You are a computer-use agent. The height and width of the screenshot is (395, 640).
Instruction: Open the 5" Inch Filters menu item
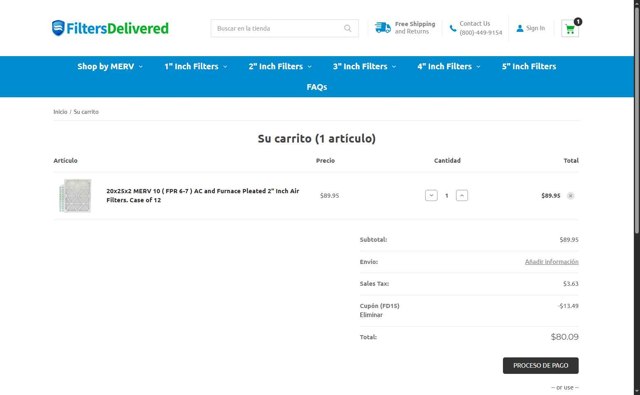pos(529,67)
